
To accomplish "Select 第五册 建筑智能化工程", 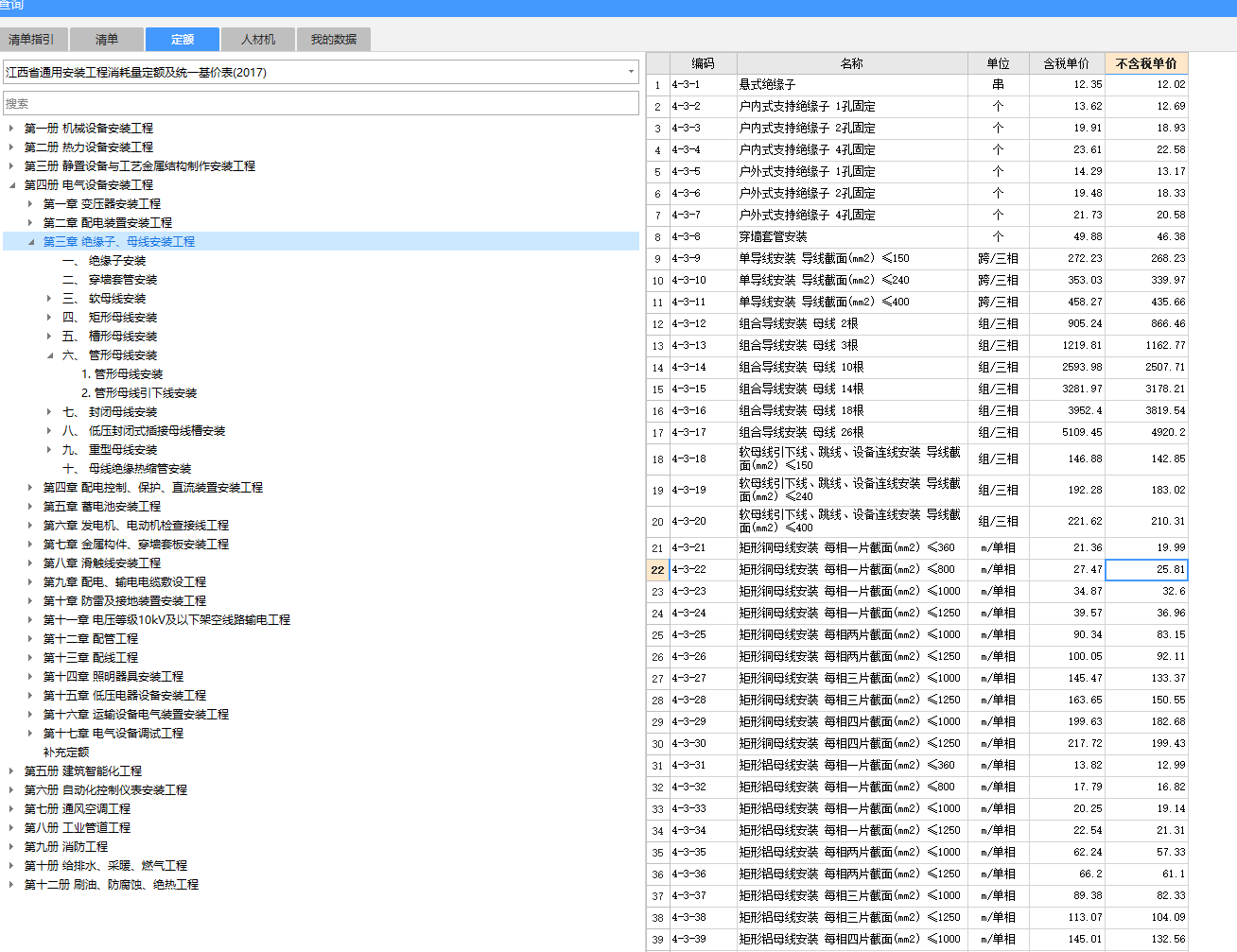I will click(82, 770).
